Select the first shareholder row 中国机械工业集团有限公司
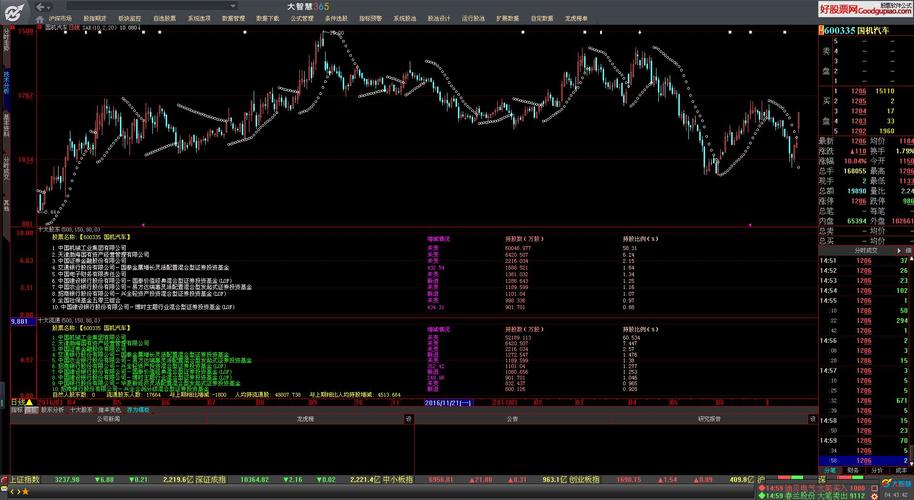Viewport: 914px width, 500px height. point(89,248)
